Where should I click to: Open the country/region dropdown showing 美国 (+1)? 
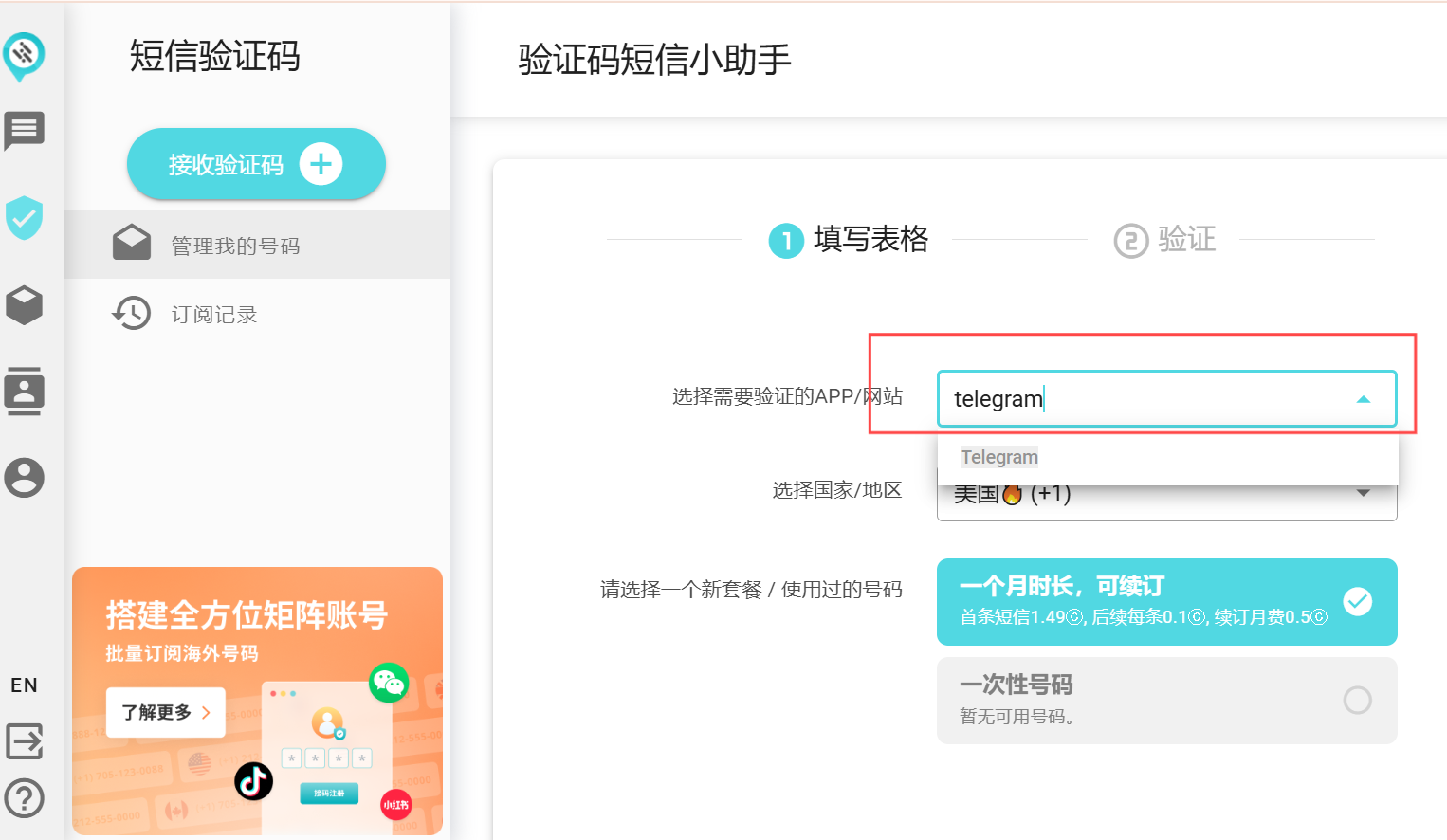1167,494
